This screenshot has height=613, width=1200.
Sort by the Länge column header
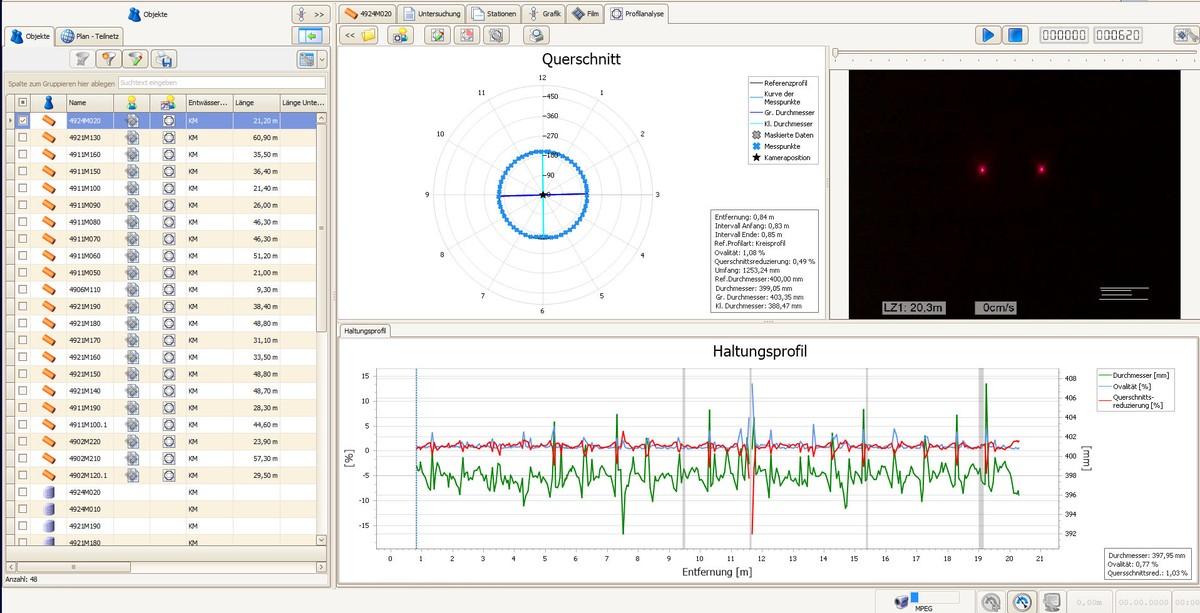click(251, 102)
